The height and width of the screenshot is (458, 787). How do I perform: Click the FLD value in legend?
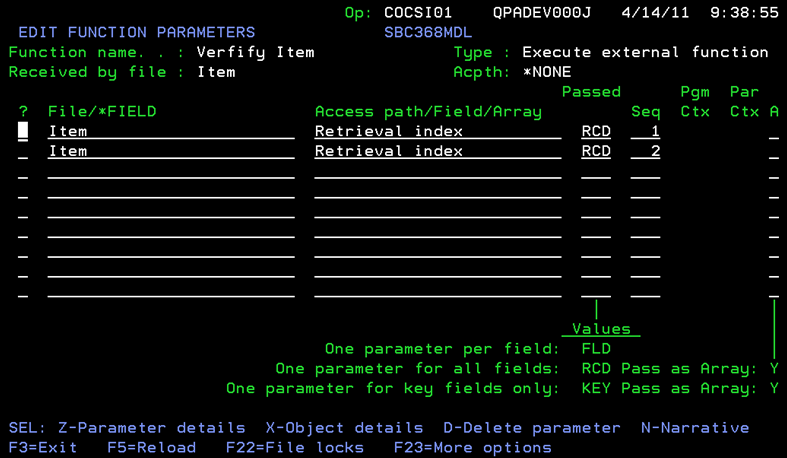(x=596, y=349)
